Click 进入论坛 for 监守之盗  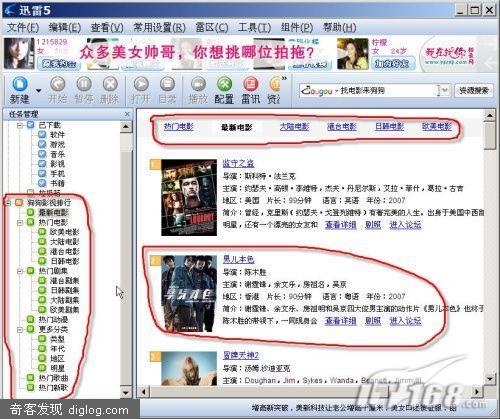(405, 225)
